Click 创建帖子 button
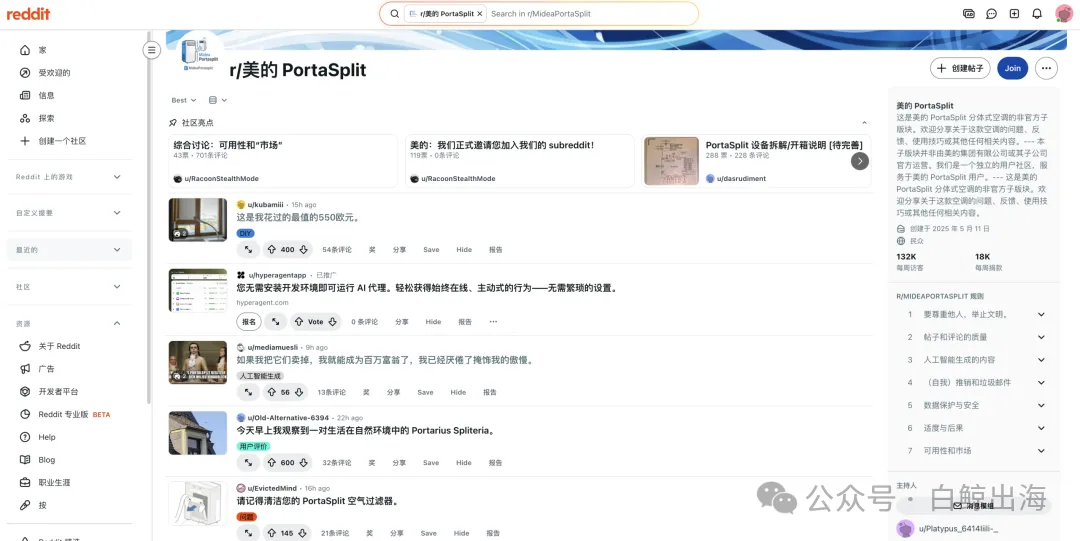 (960, 68)
